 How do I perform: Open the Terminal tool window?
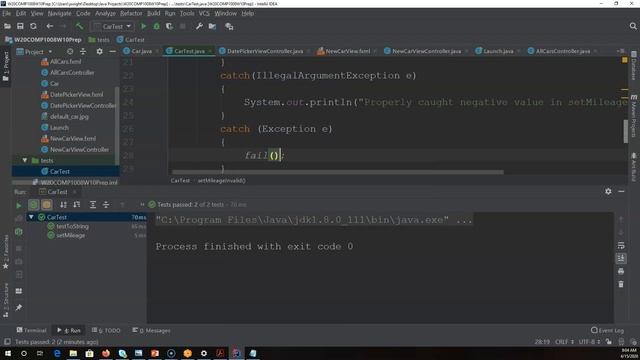point(31,330)
